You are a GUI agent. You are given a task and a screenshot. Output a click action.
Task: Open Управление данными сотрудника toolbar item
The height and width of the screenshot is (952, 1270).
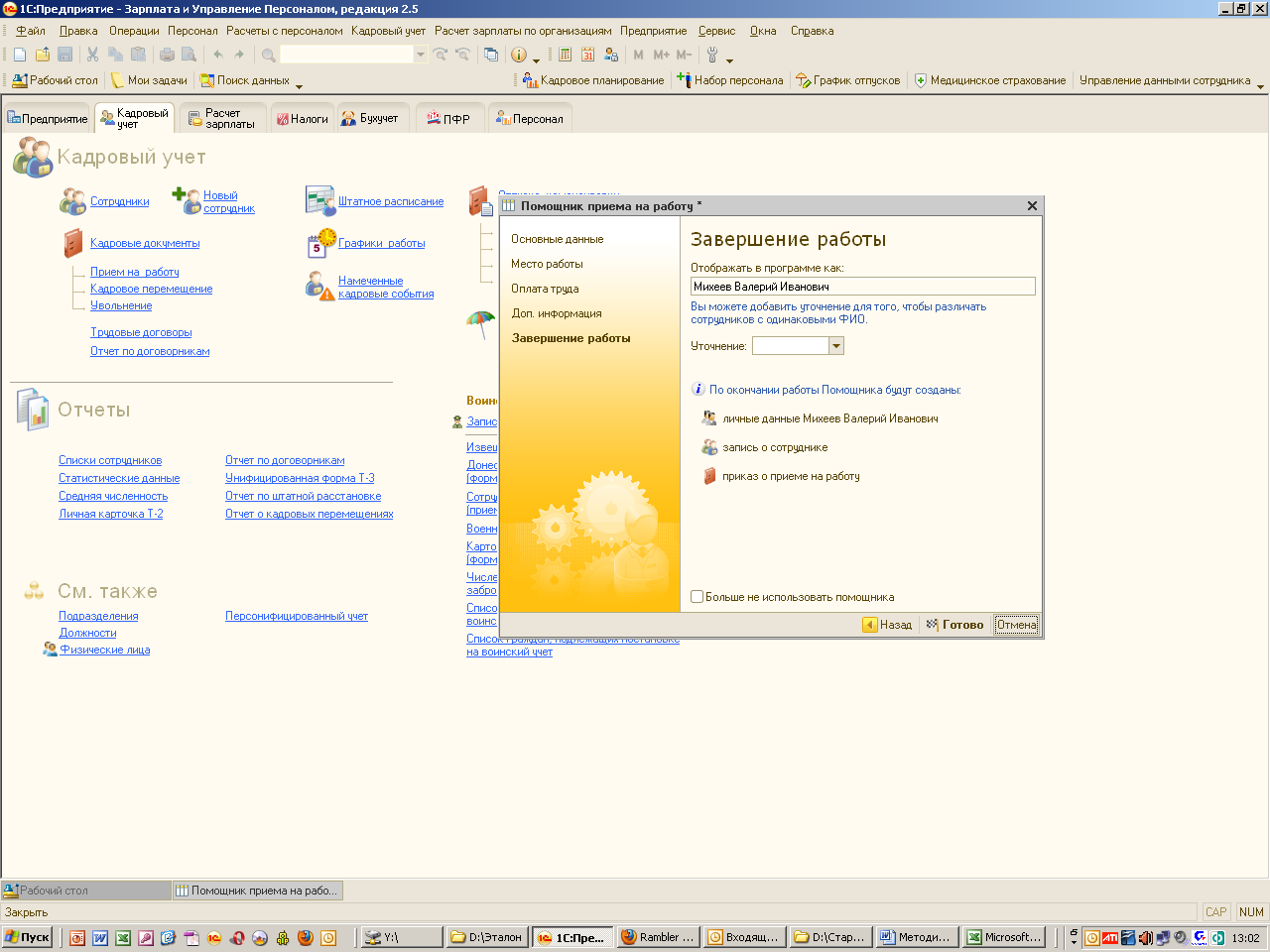click(x=1165, y=80)
